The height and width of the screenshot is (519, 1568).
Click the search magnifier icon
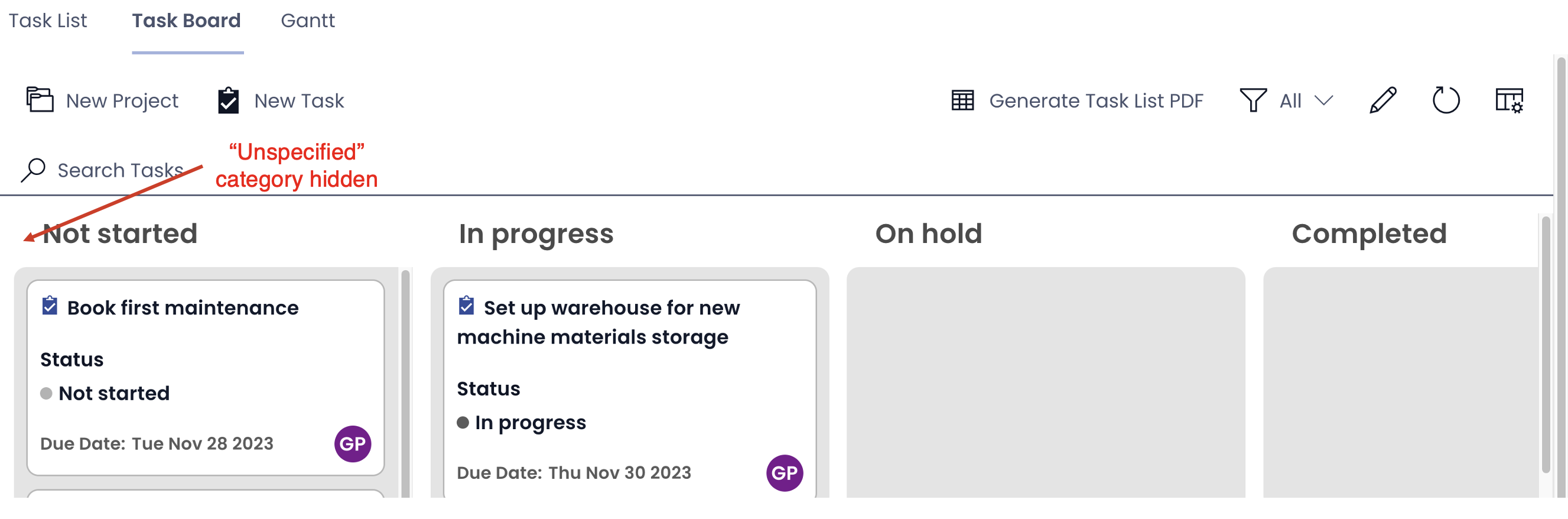click(33, 170)
